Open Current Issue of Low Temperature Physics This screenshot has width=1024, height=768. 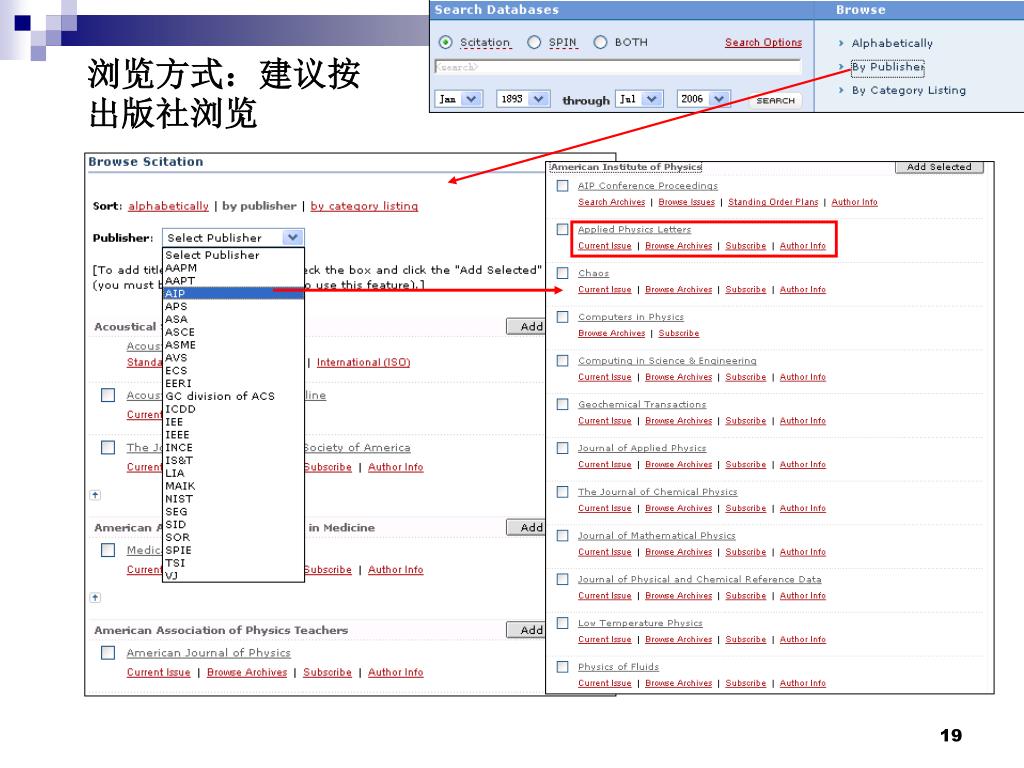[x=605, y=640]
